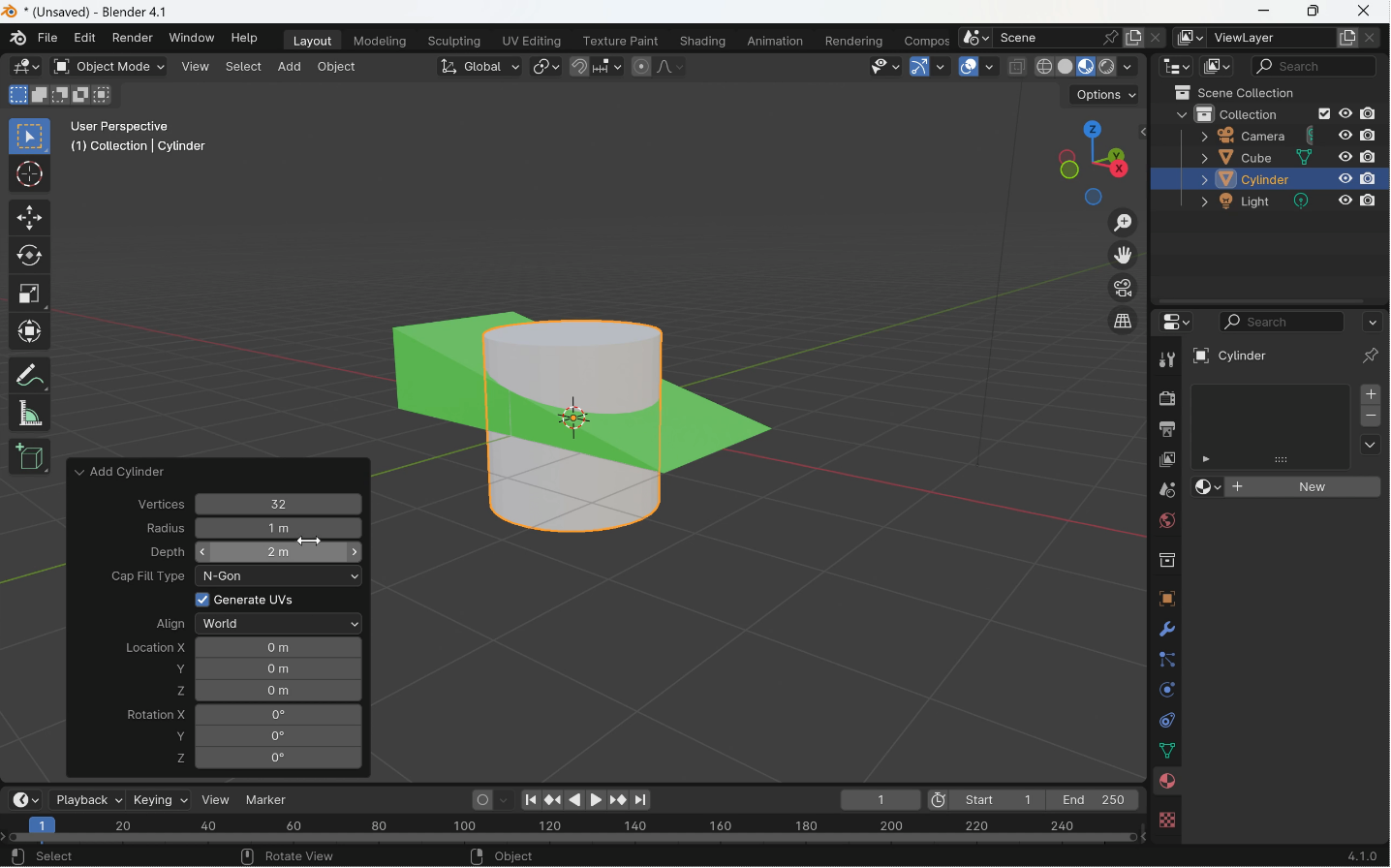Screen dimensions: 1391x868
Task: Switch to UV Editing workspace tab
Action: click(531, 41)
